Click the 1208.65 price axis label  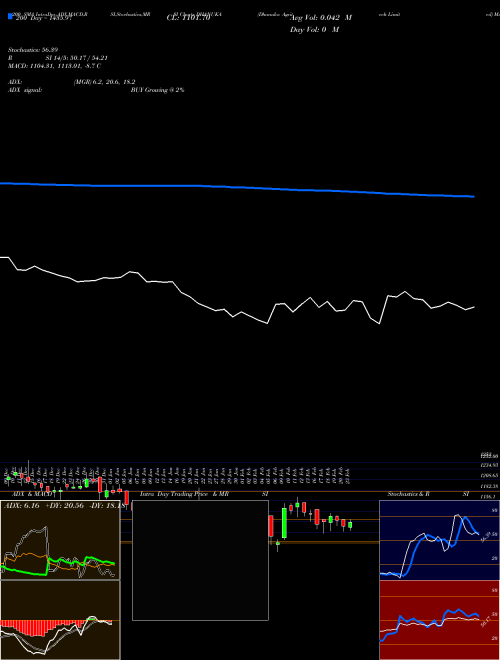(489, 475)
